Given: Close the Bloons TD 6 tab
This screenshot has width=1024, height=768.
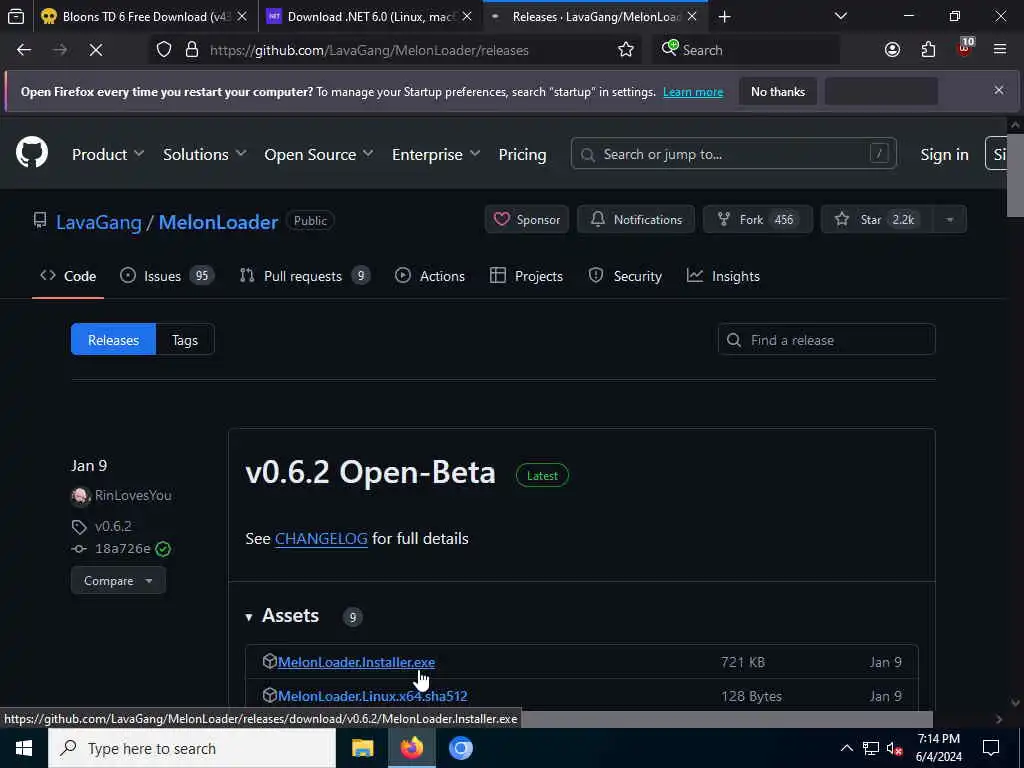Looking at the screenshot, I should (242, 17).
